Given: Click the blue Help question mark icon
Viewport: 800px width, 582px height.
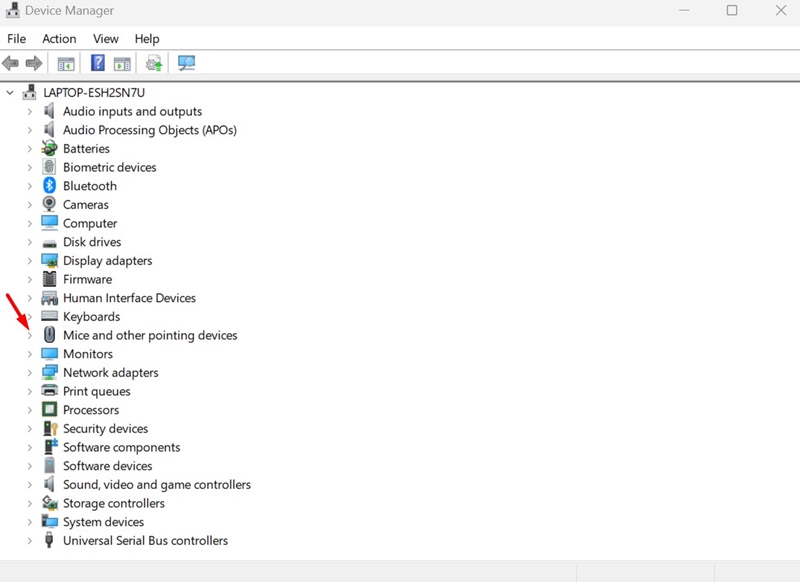Looking at the screenshot, I should tap(98, 64).
